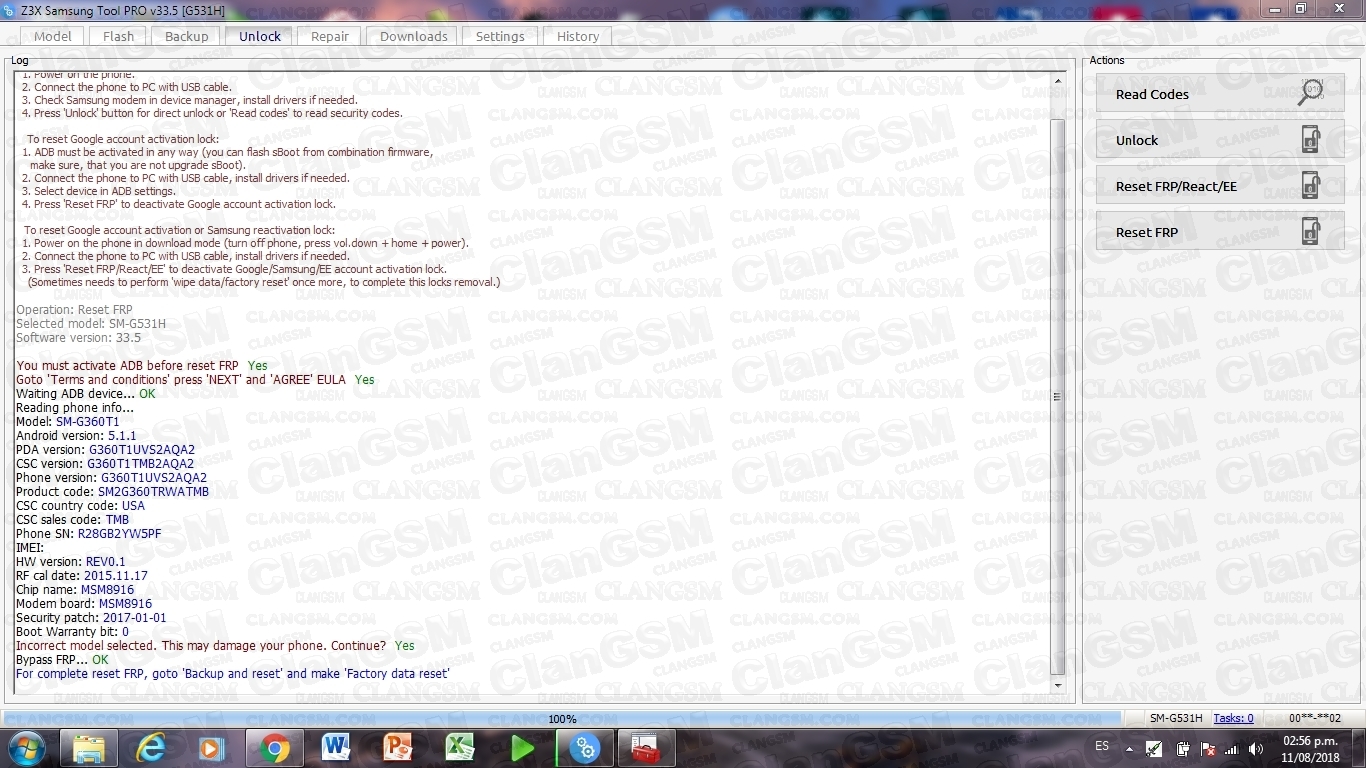1366x768 pixels.
Task: Open the red toolbox taskbar app
Action: 647,748
